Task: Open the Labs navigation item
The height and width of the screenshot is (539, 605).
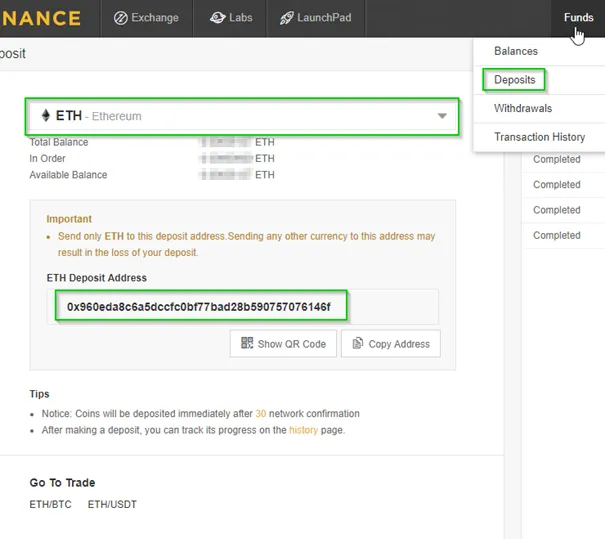Action: tap(230, 18)
